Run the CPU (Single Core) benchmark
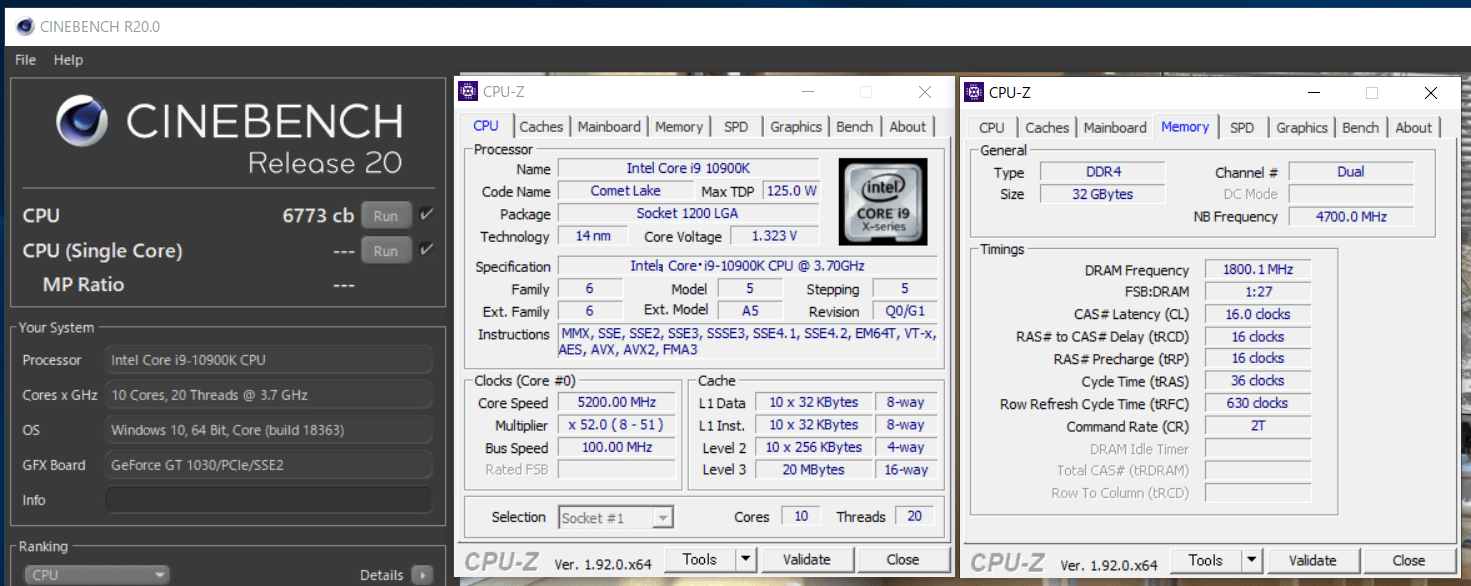Screen dimensions: 1471x586 click(386, 250)
